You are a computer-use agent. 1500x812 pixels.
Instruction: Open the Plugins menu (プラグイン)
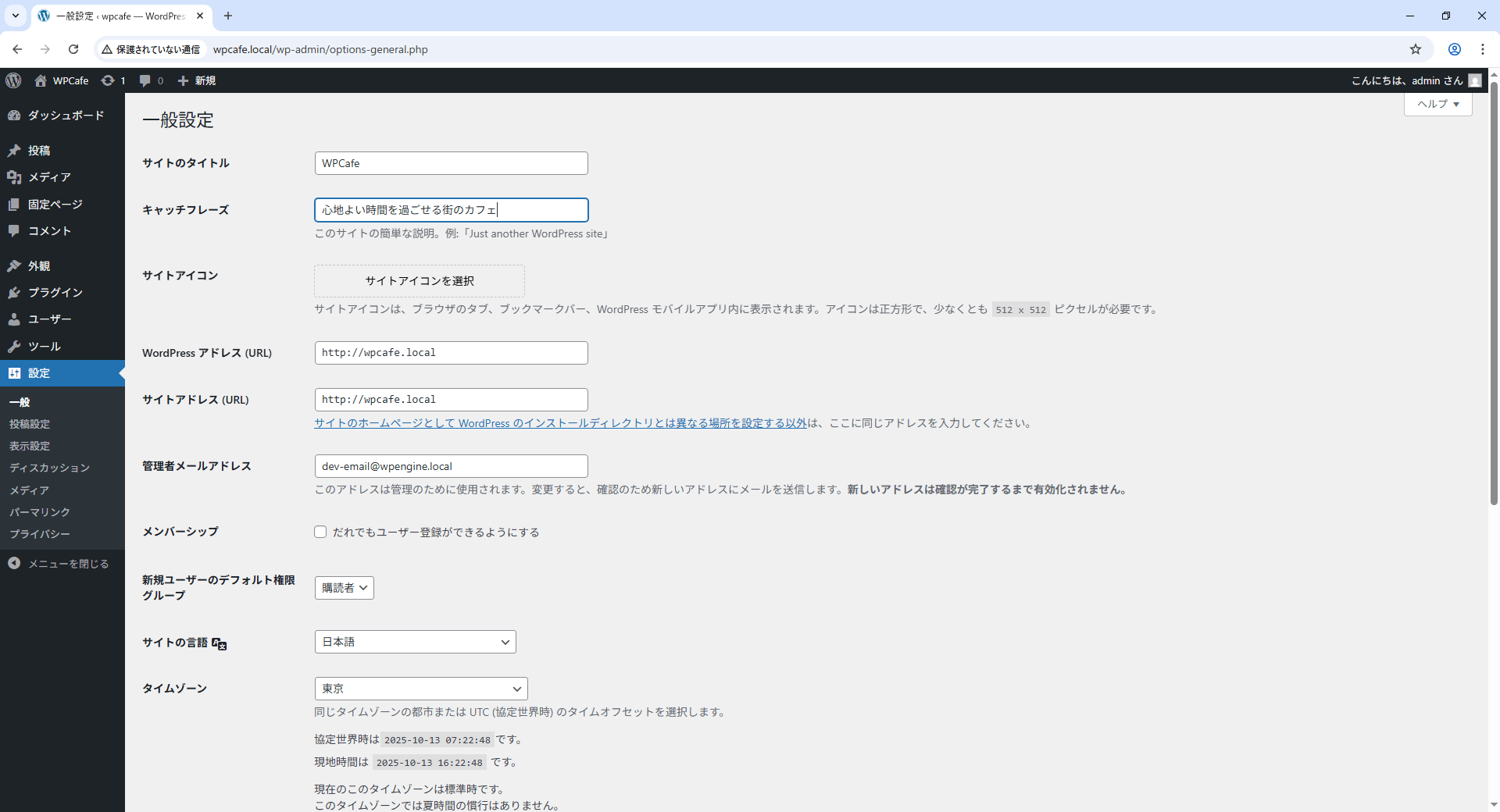(x=55, y=293)
